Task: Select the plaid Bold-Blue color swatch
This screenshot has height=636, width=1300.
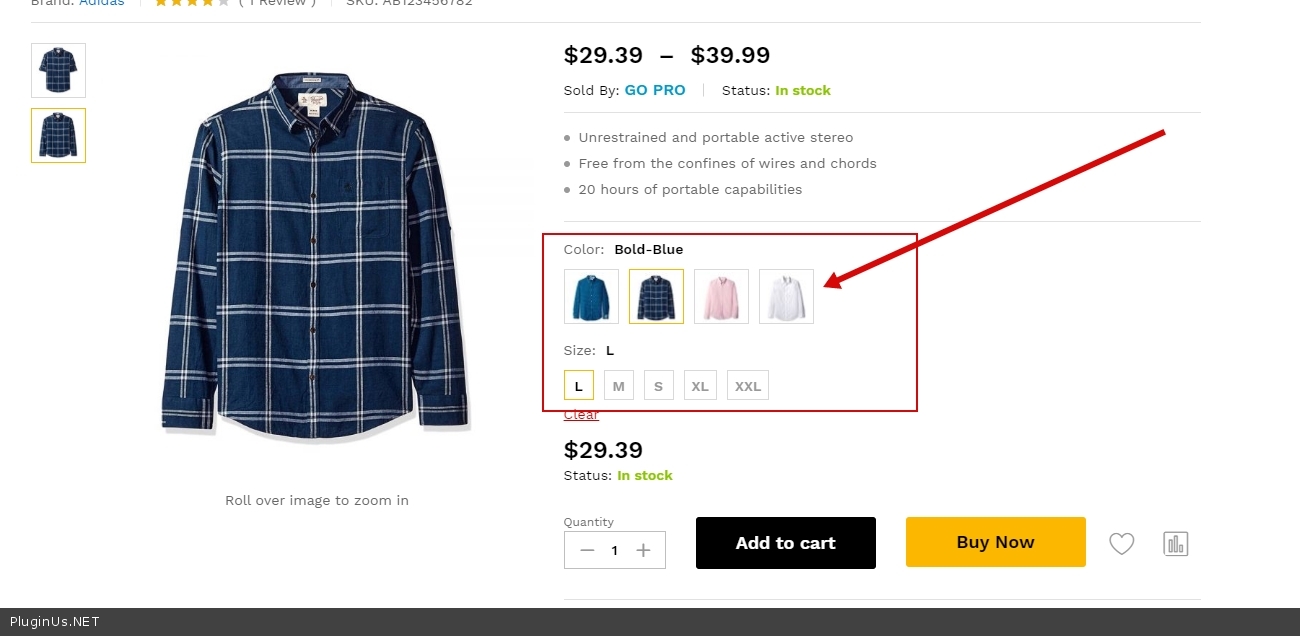Action: 656,296
